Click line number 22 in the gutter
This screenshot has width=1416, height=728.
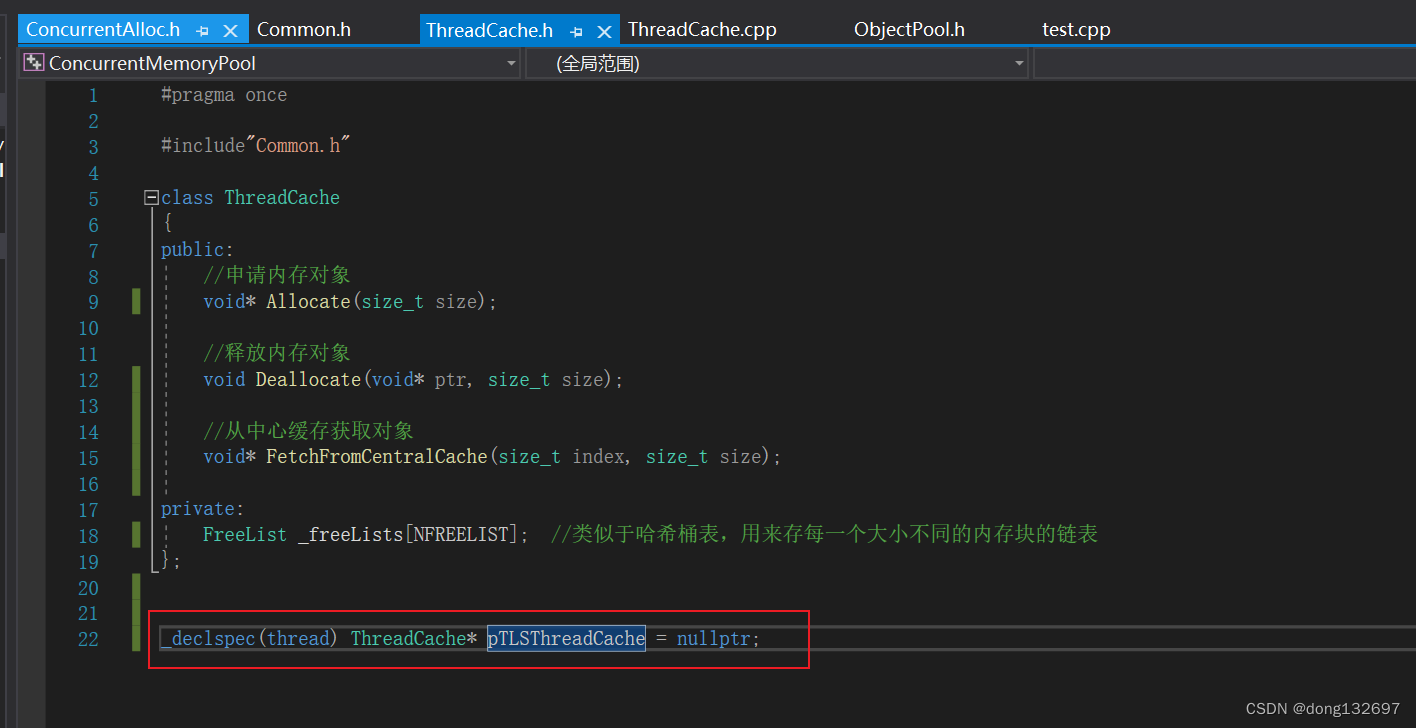click(x=88, y=639)
